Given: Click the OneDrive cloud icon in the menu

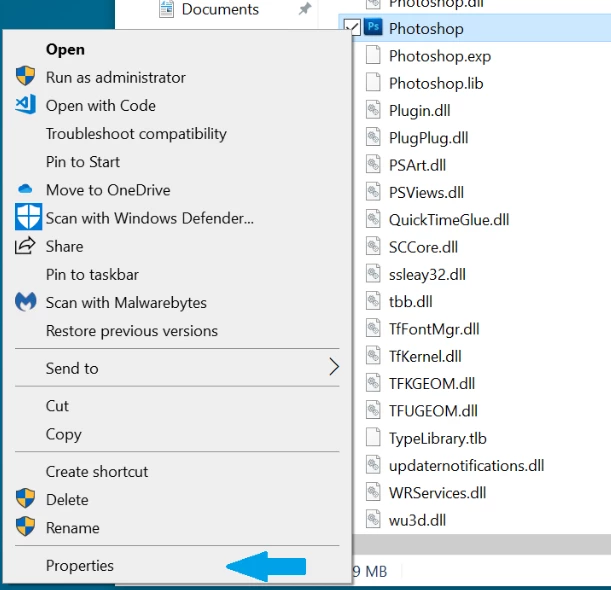Looking at the screenshot, I should click(x=25, y=189).
